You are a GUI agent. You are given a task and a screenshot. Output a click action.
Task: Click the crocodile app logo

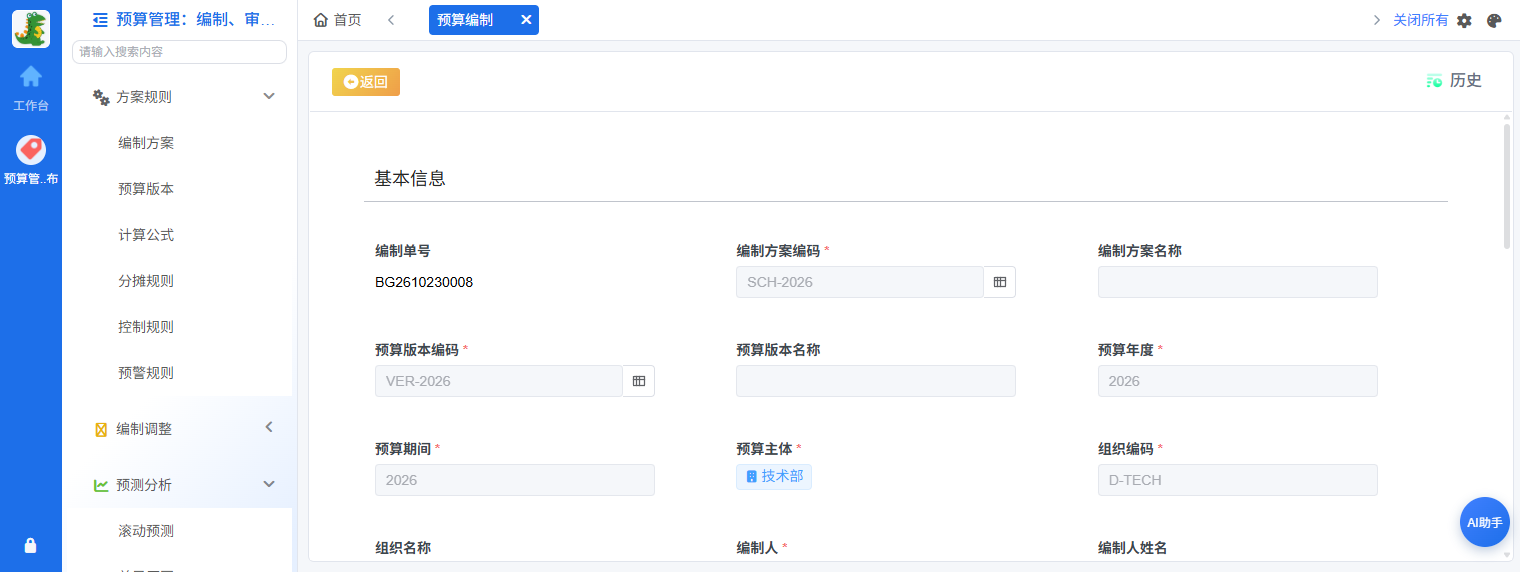[31, 28]
